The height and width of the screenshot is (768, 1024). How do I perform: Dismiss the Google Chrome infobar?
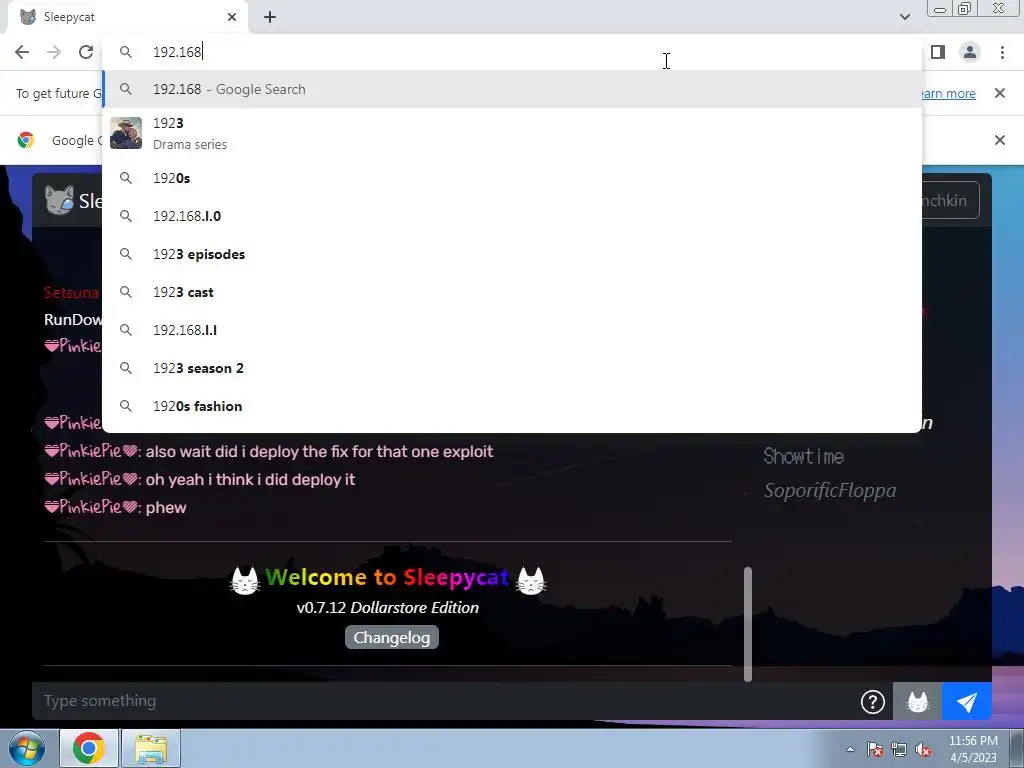[999, 140]
